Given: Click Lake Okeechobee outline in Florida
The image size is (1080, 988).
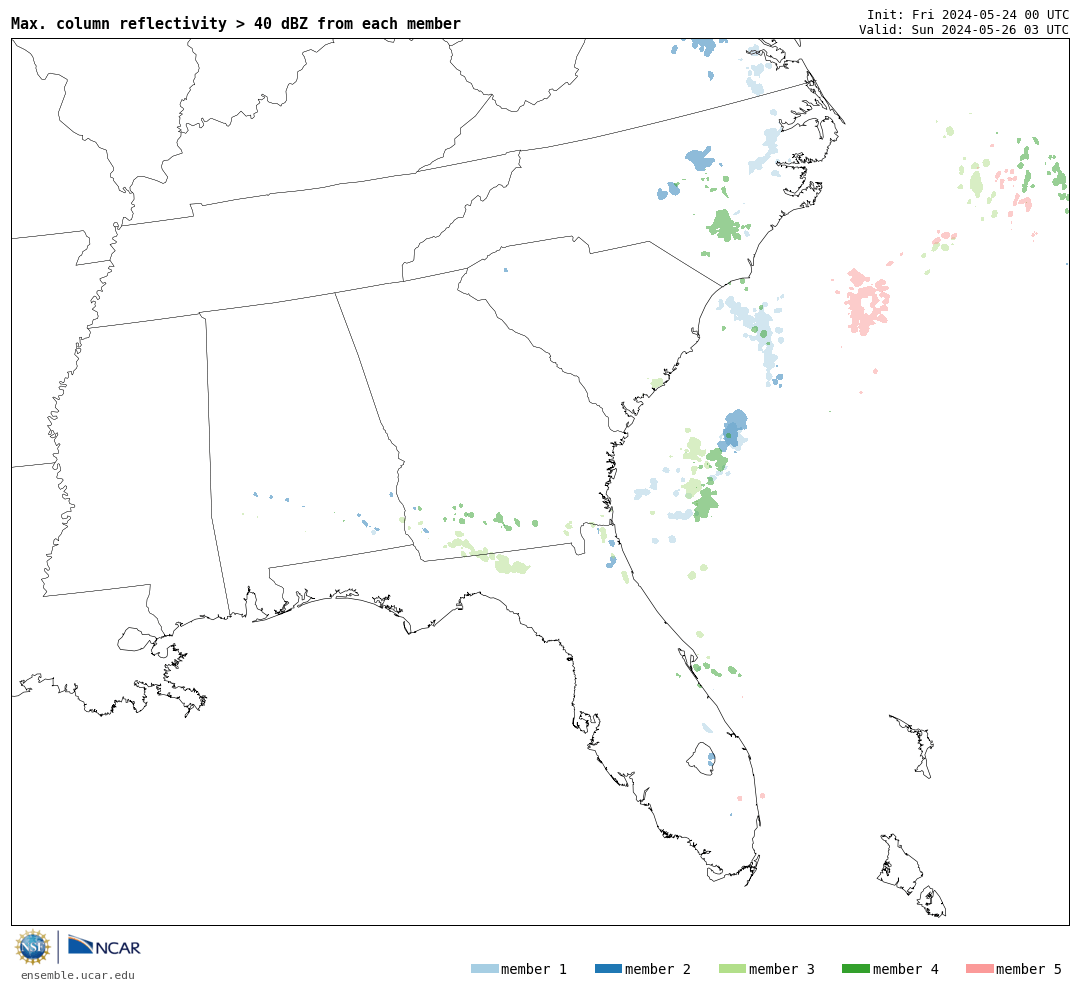Looking at the screenshot, I should click(701, 759).
